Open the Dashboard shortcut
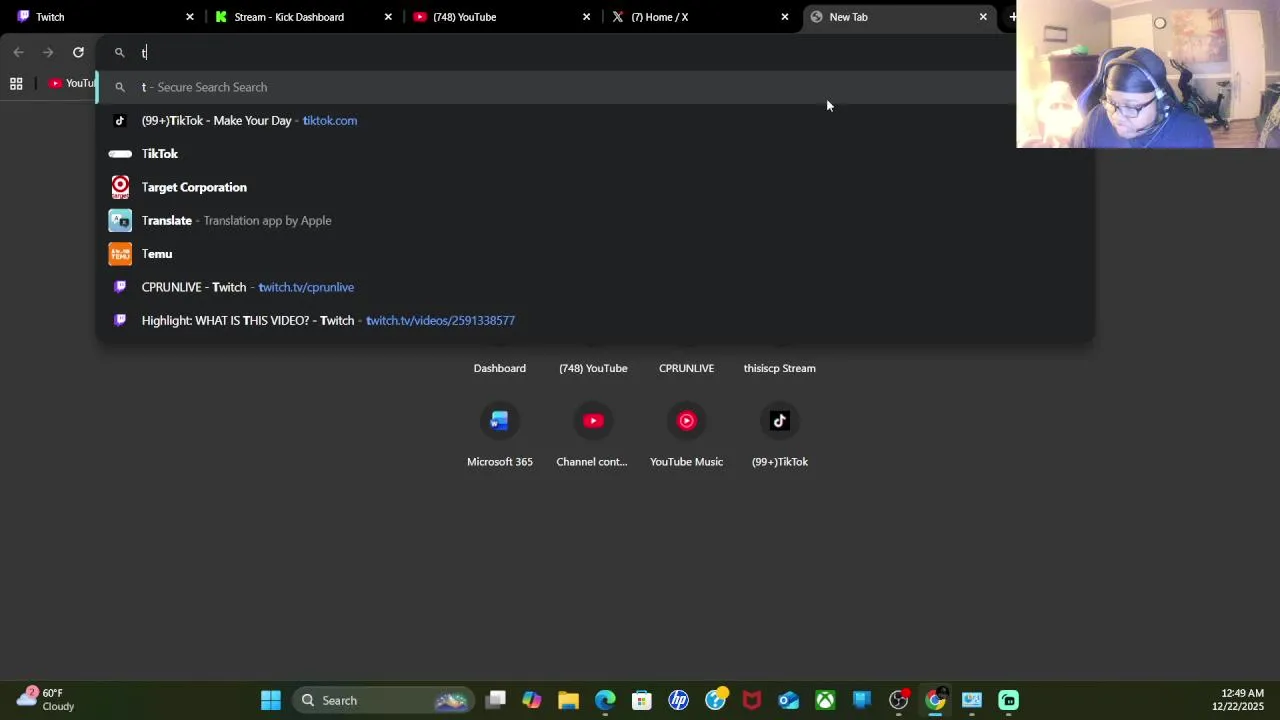 [x=499, y=368]
